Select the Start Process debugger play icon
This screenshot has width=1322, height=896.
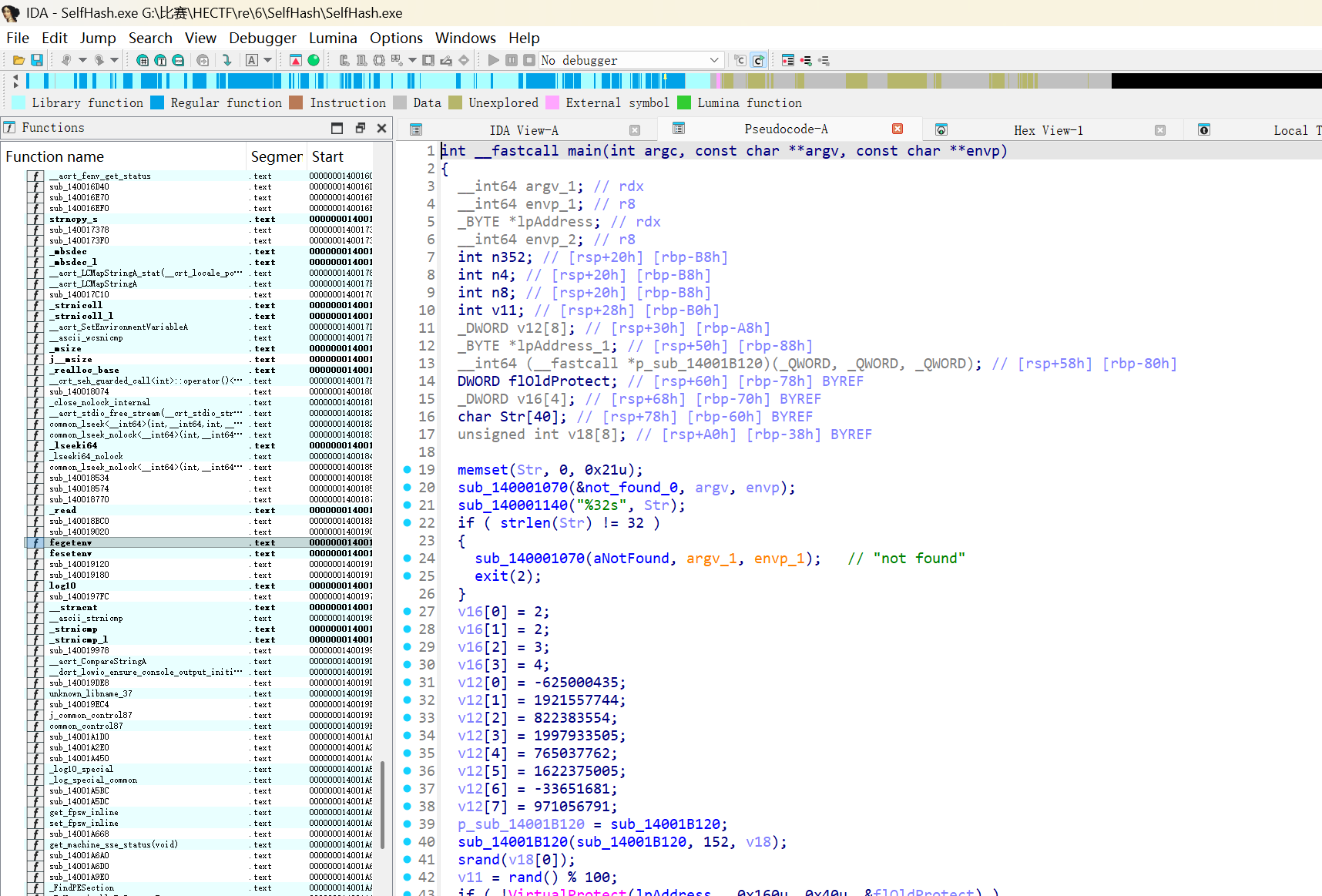click(x=493, y=60)
